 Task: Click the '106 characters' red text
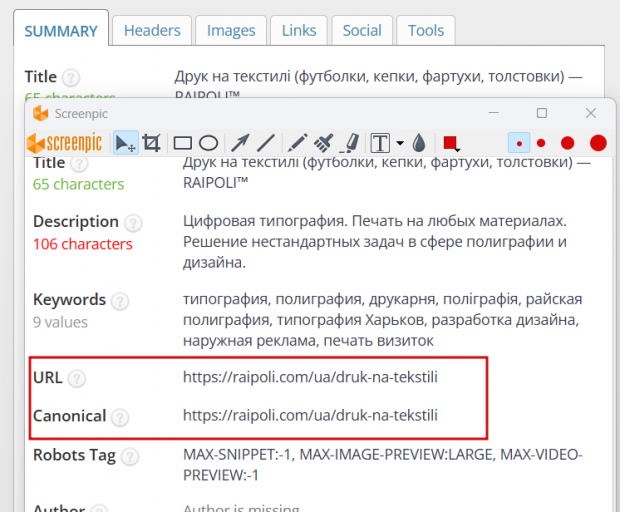[83, 244]
